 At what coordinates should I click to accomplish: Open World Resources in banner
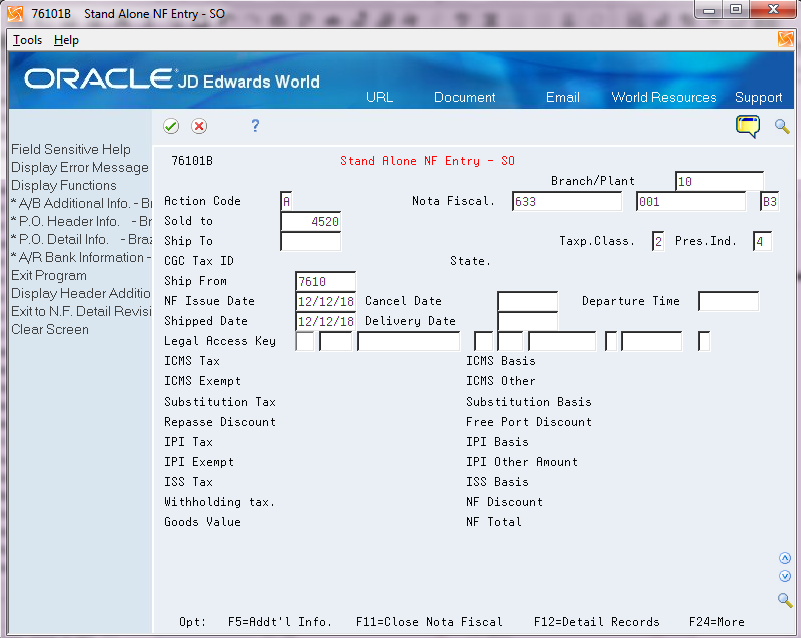pos(664,97)
